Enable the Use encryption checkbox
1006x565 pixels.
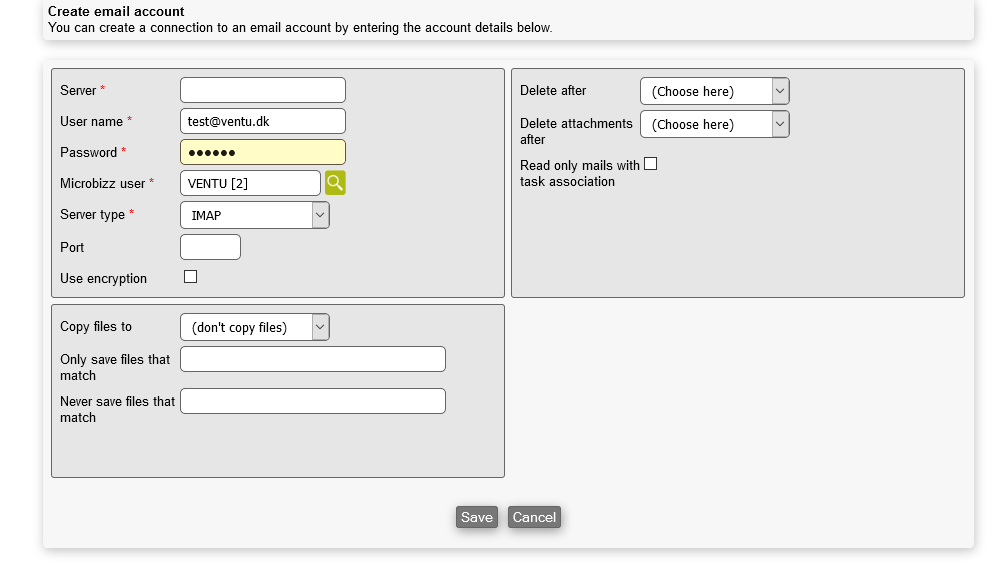click(191, 277)
